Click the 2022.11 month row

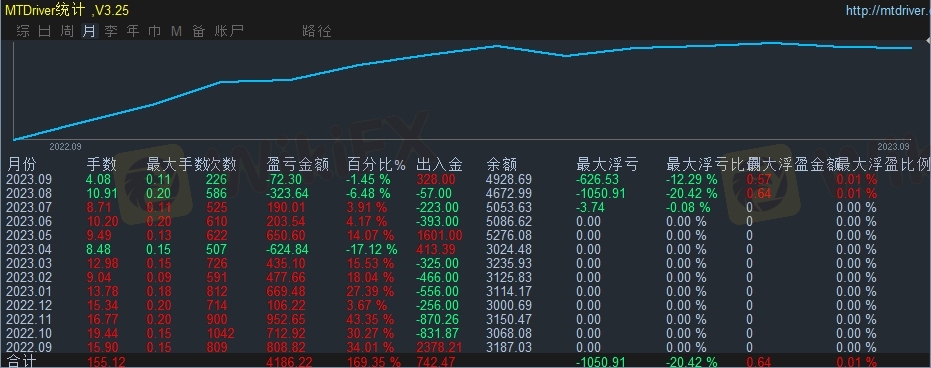tap(466, 319)
